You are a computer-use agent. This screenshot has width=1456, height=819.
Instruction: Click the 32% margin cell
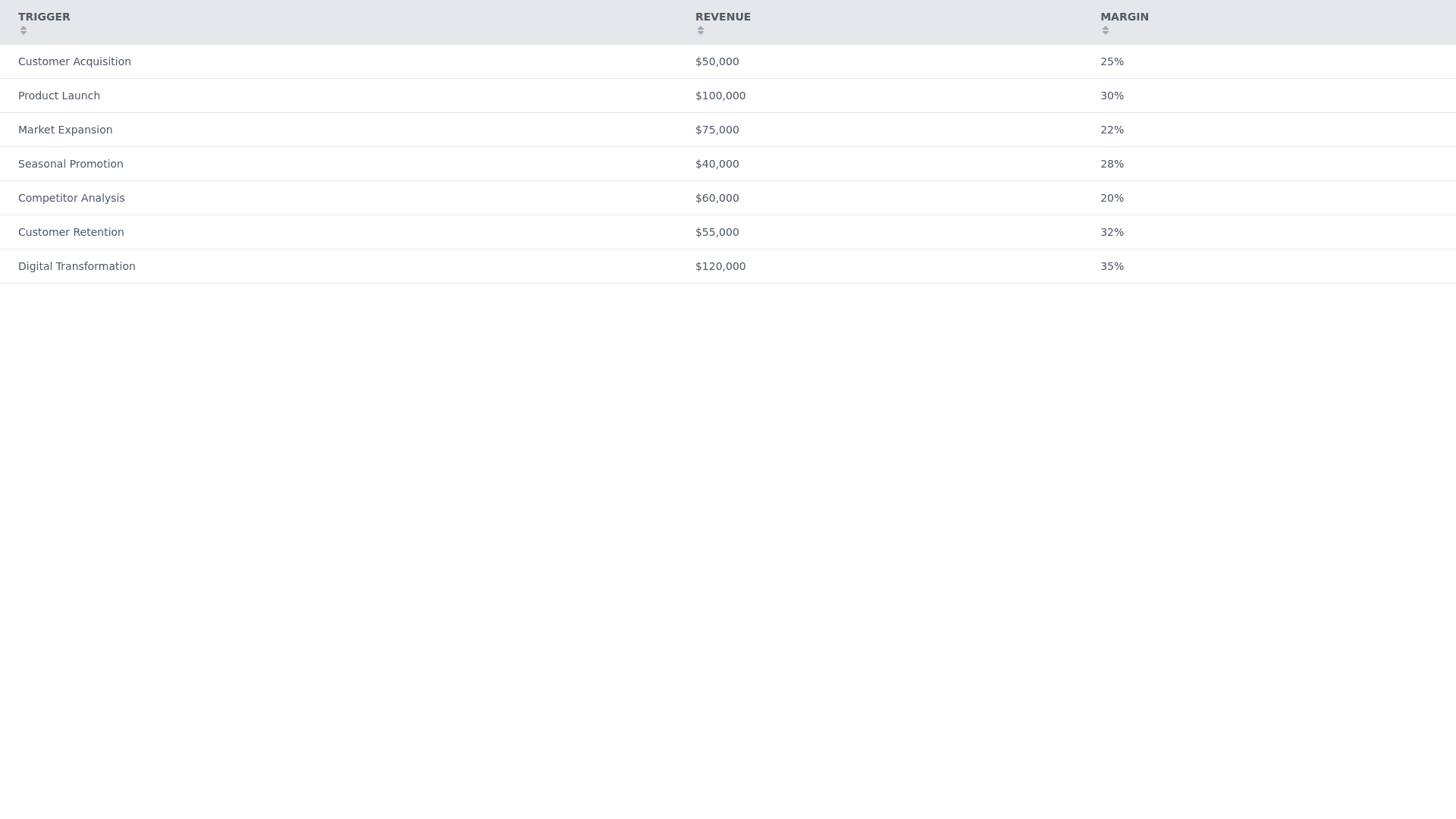[x=1112, y=232]
